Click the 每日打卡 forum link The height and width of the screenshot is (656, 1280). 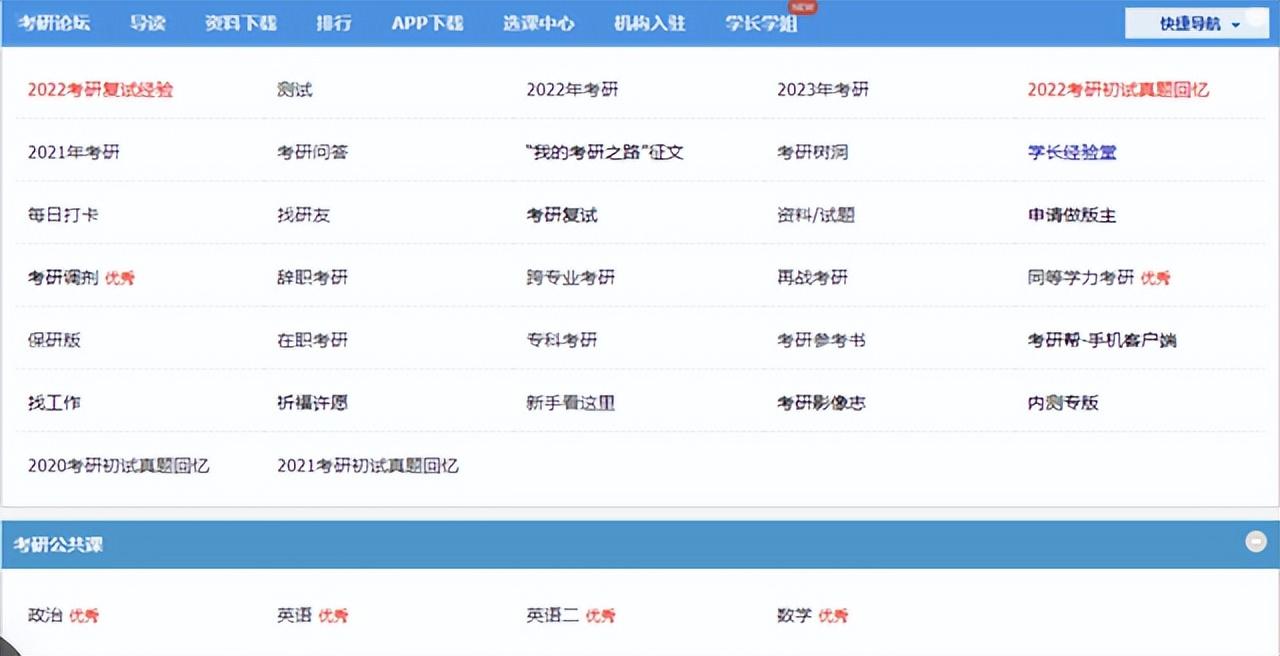click(63, 215)
